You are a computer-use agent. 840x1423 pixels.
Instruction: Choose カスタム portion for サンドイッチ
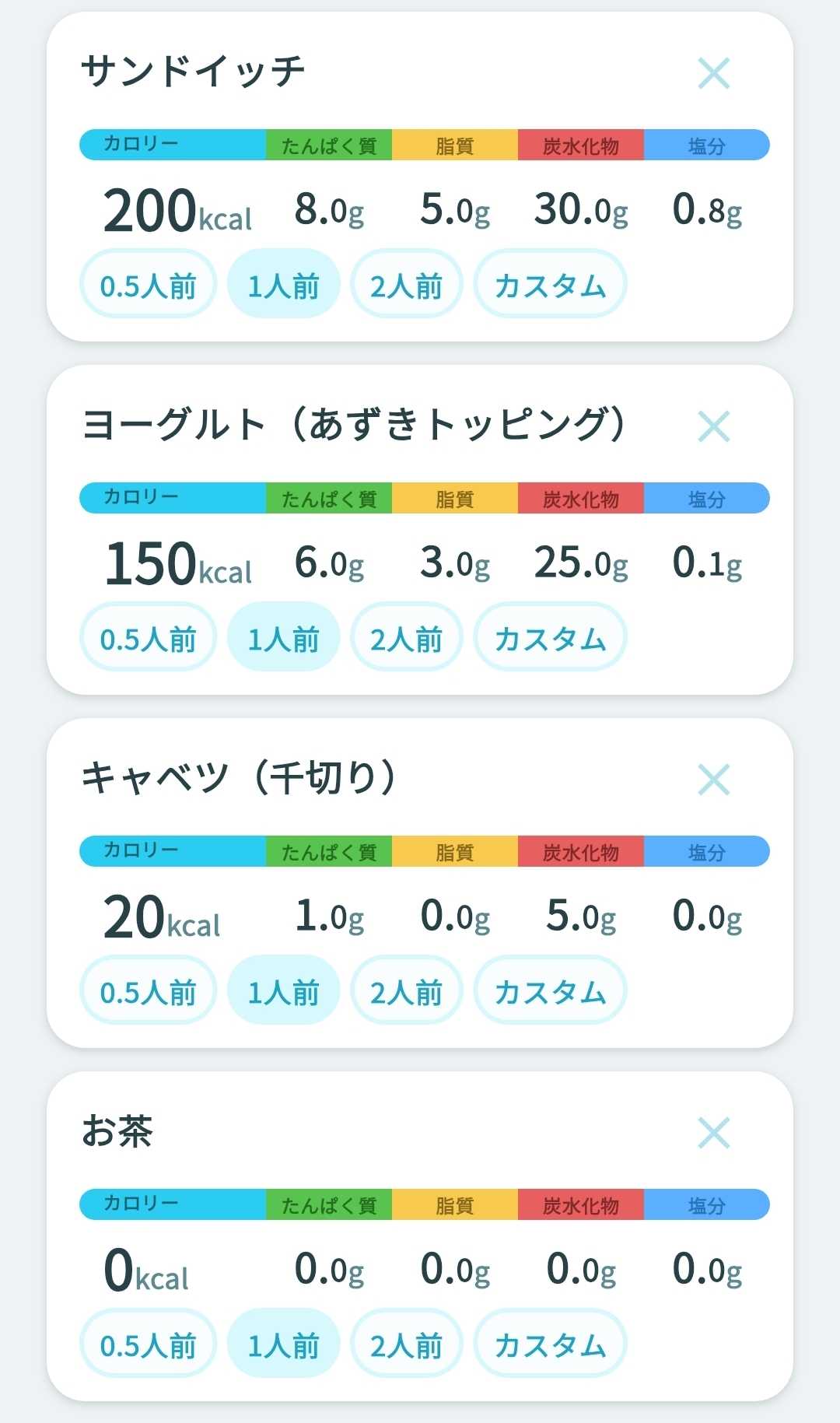coord(550,284)
